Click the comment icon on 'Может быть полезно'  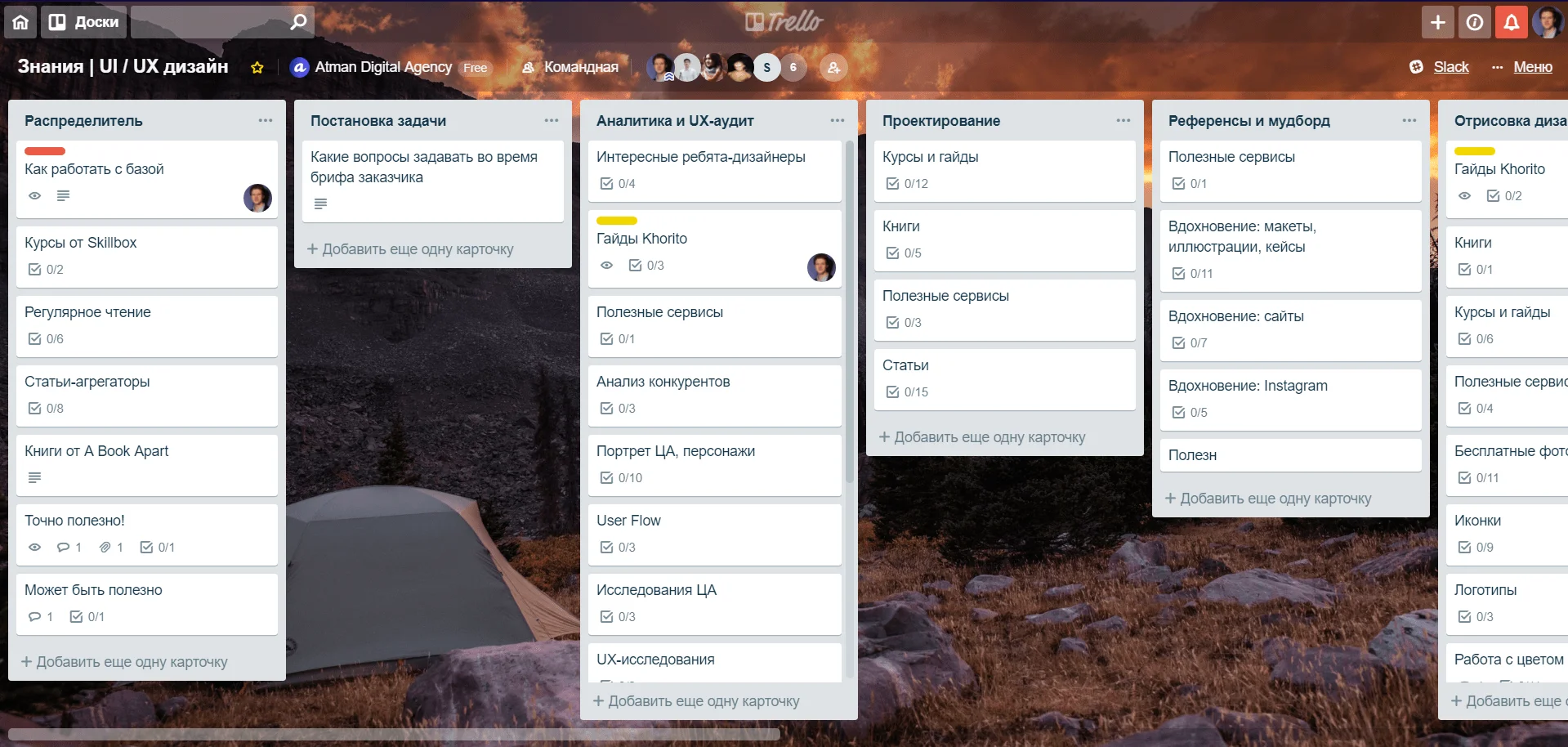coord(34,616)
